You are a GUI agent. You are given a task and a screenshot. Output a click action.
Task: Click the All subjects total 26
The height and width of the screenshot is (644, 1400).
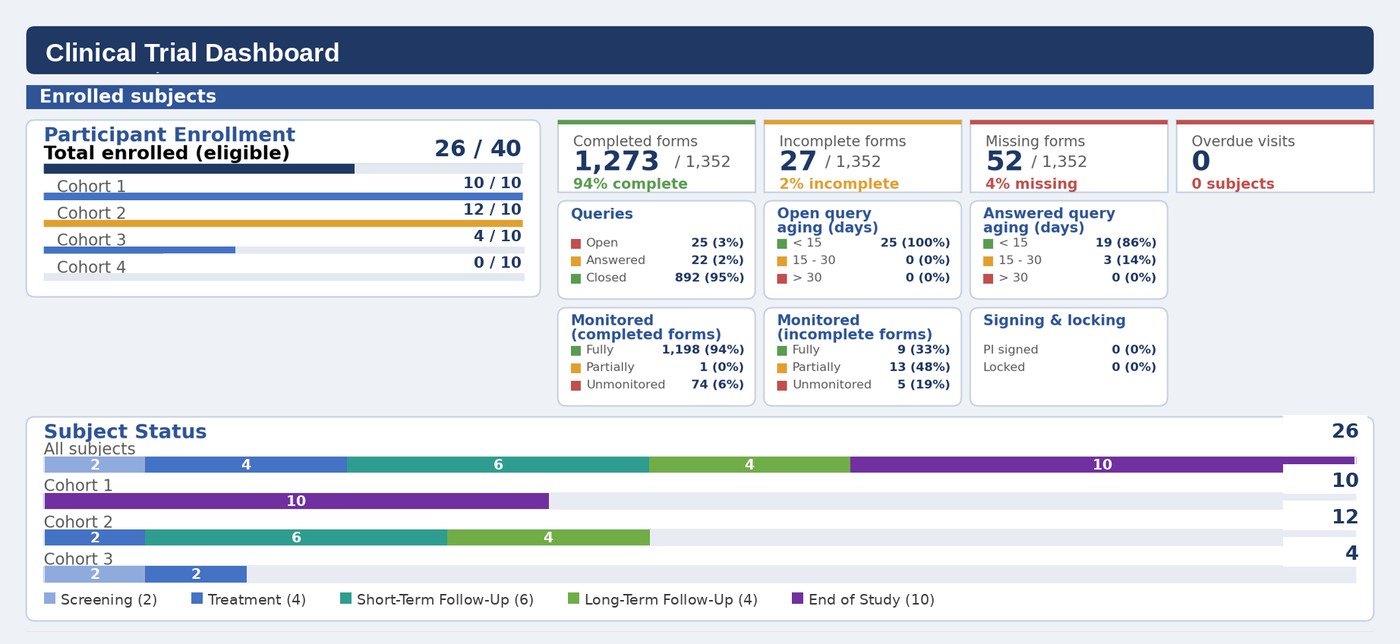(x=1345, y=432)
